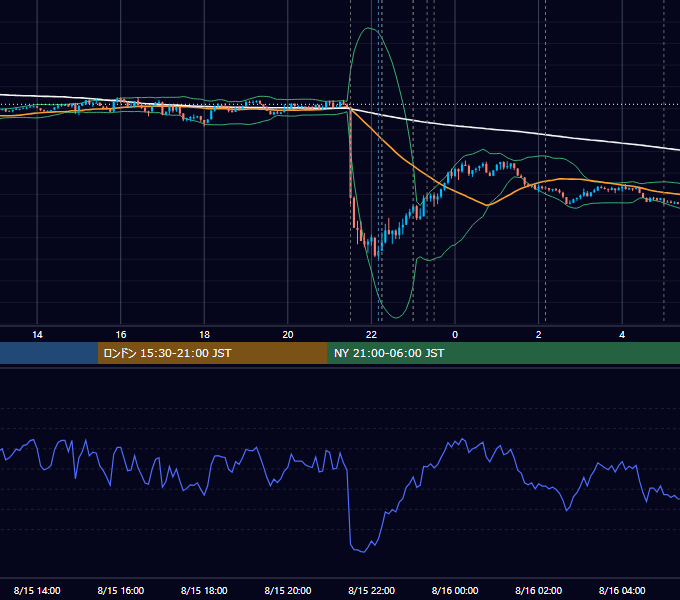The image size is (680, 600).
Task: Click the price axis label 18
Action: 204,335
